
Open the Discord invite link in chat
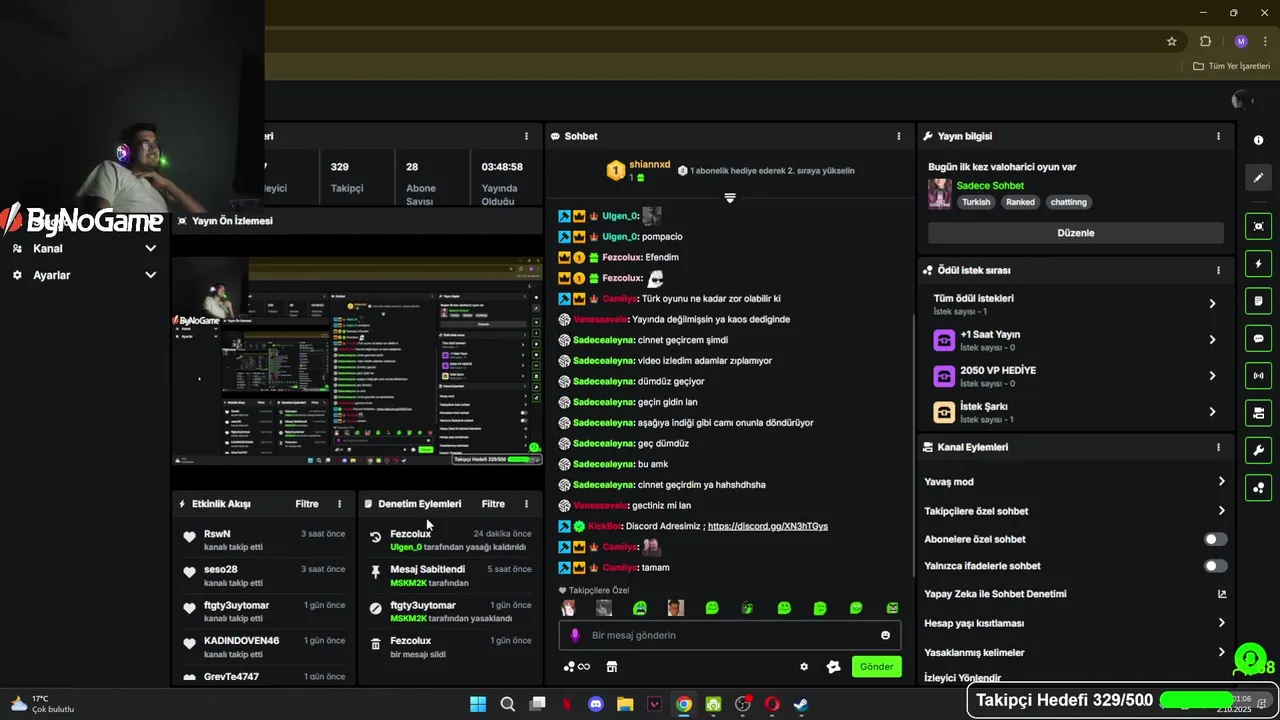tap(768, 526)
